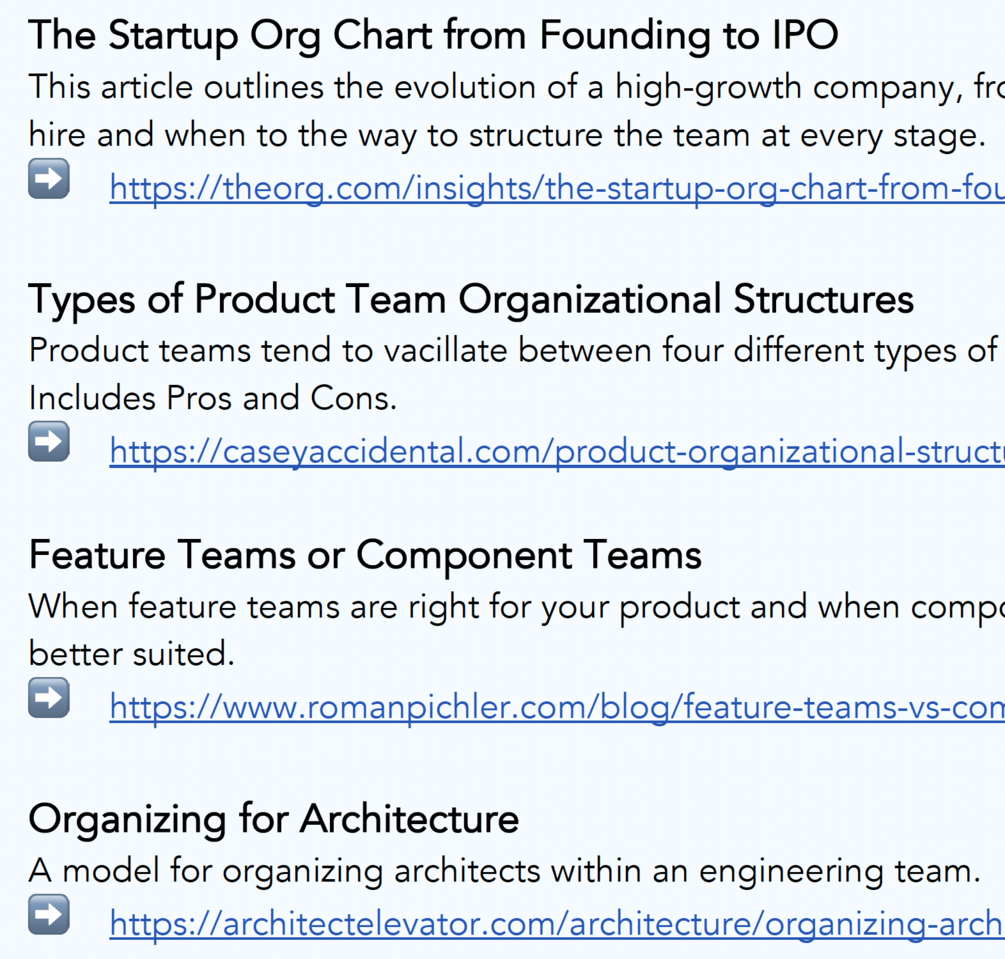Viewport: 1005px width, 959px height.
Task: Follow the romanpichler.com feature teams link
Action: click(x=556, y=707)
